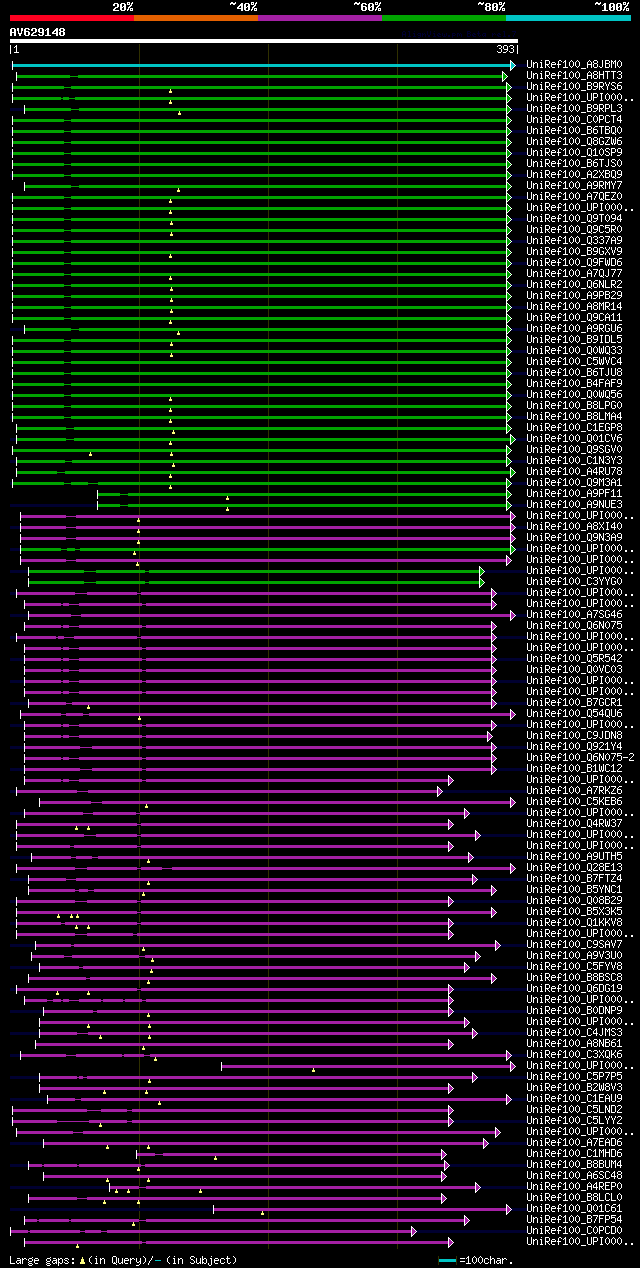This screenshot has height=1268, width=640.
Task: Pick the row label UniRef100_Q9CA11
Action: click(575, 318)
